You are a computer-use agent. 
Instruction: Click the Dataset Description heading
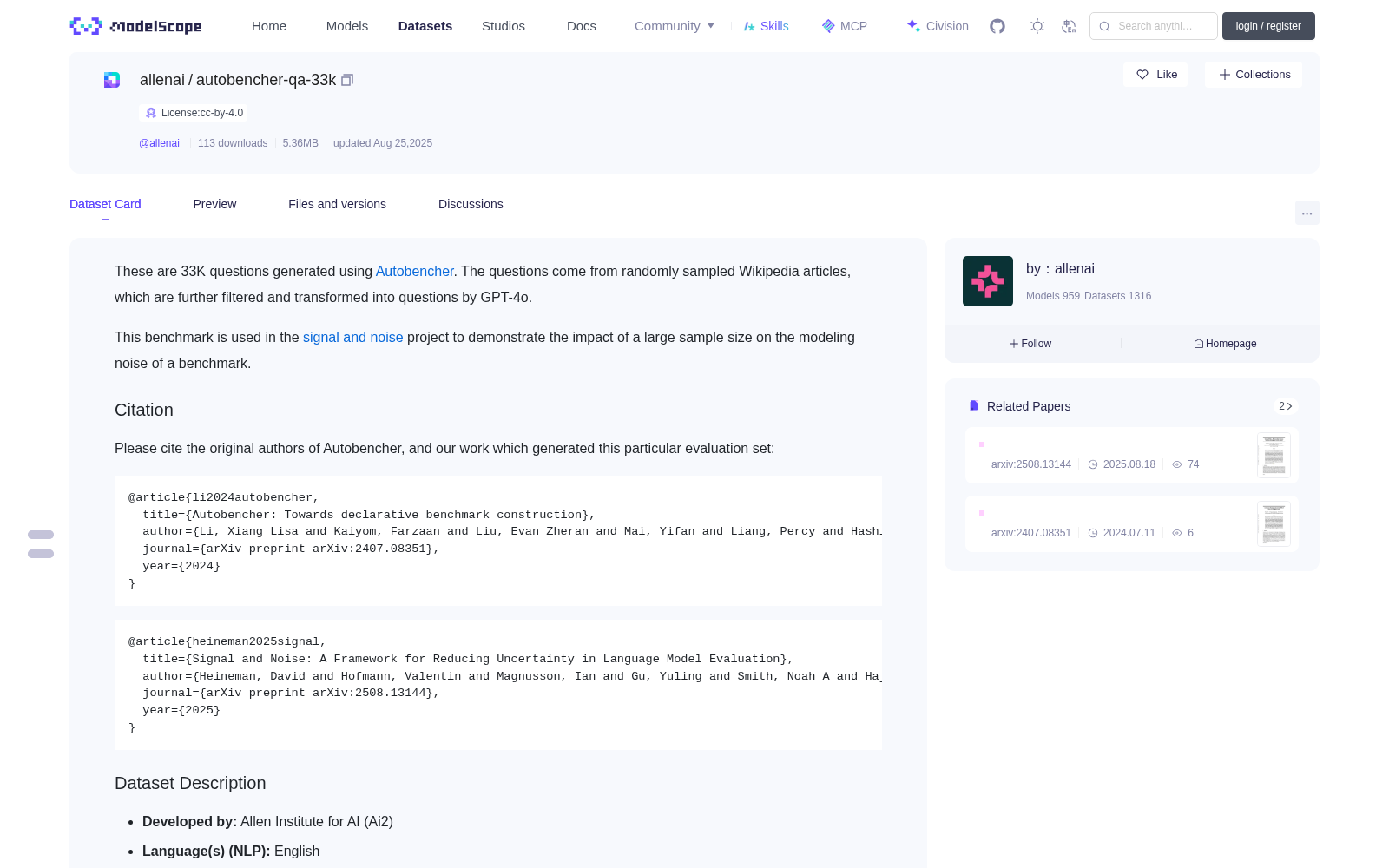pos(190,783)
